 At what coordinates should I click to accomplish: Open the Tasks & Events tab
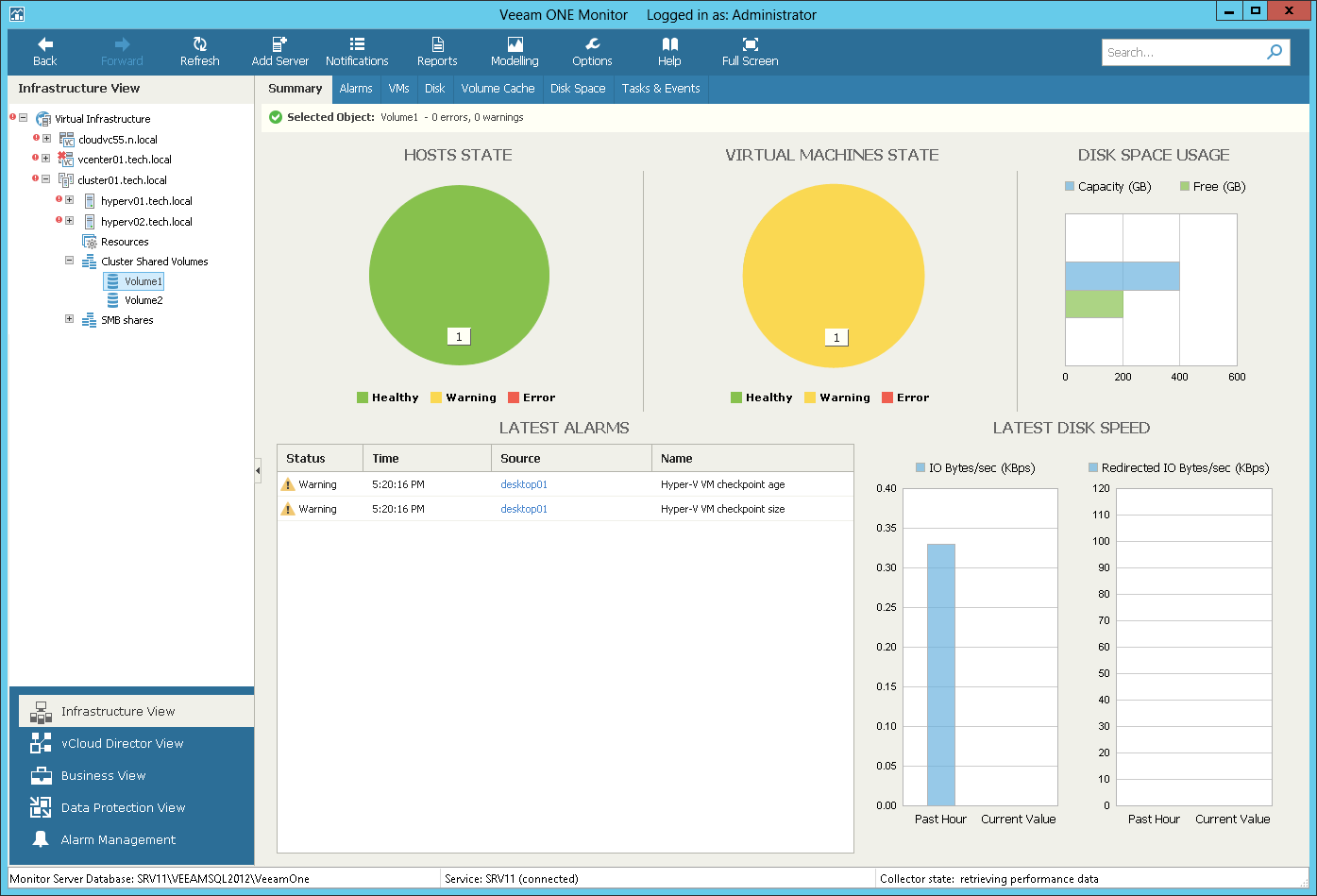pyautogui.click(x=661, y=89)
